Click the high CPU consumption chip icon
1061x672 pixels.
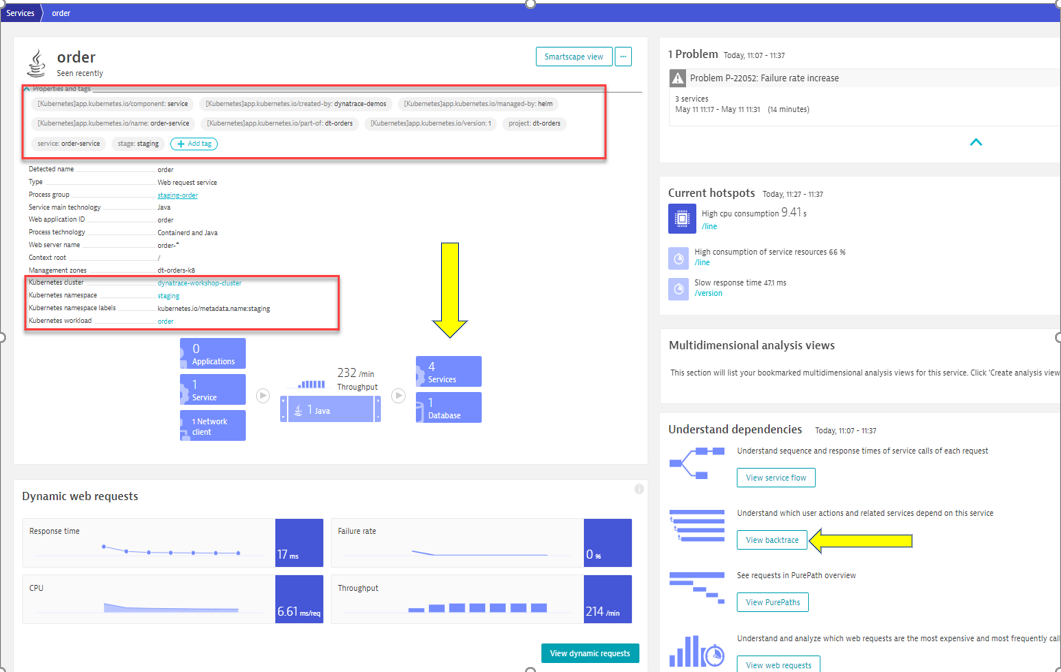pyautogui.click(x=682, y=218)
